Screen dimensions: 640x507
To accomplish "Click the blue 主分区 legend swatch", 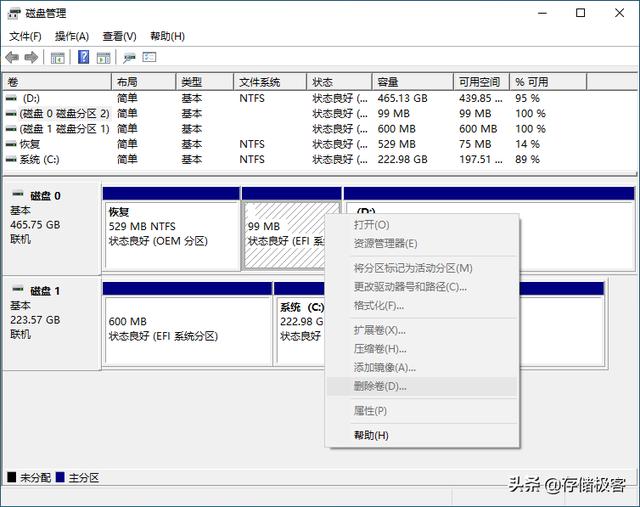I will tap(60, 477).
